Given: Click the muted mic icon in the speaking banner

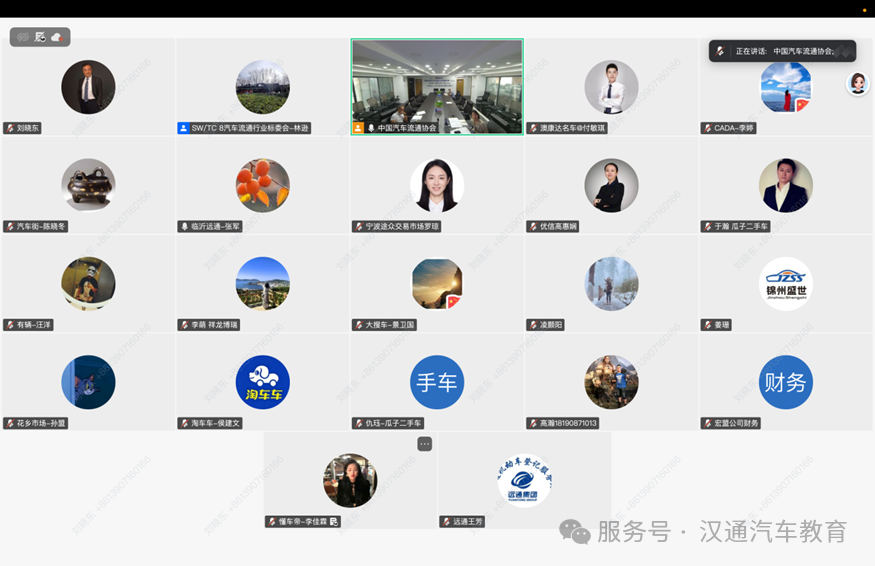Looking at the screenshot, I should (x=720, y=51).
